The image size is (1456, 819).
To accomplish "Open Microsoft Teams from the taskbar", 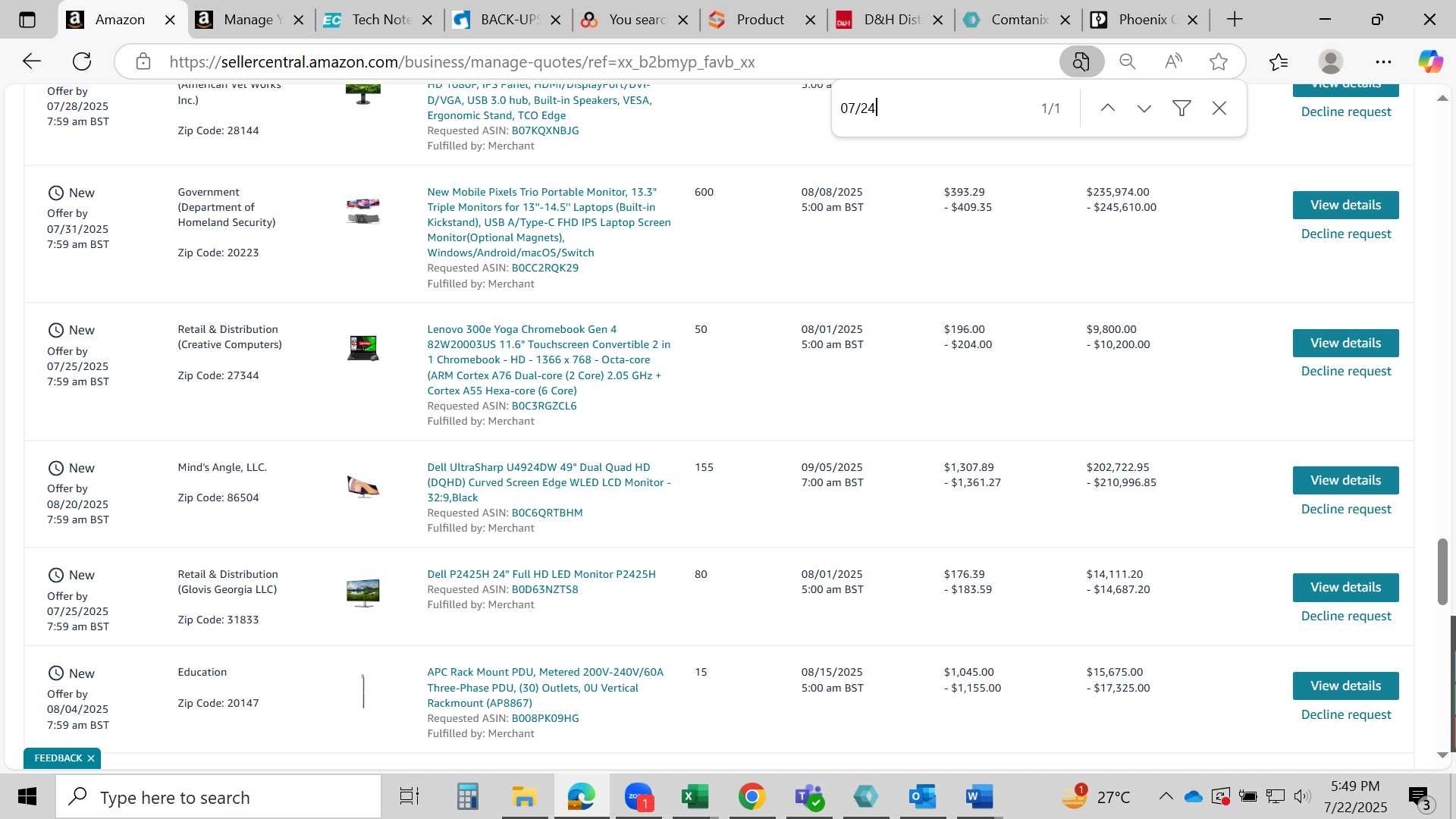I will click(808, 797).
